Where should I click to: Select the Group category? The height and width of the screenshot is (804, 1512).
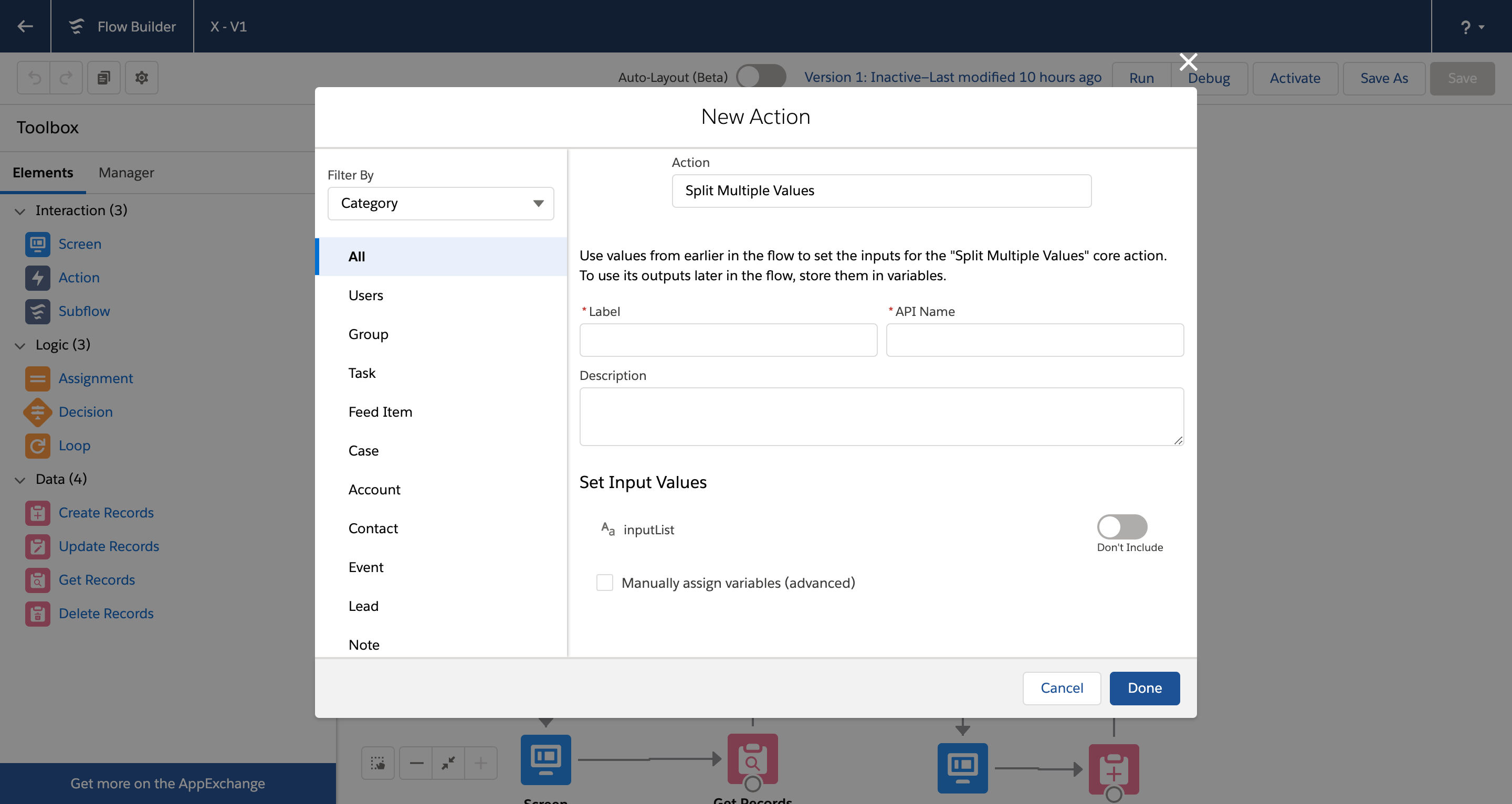(442, 334)
